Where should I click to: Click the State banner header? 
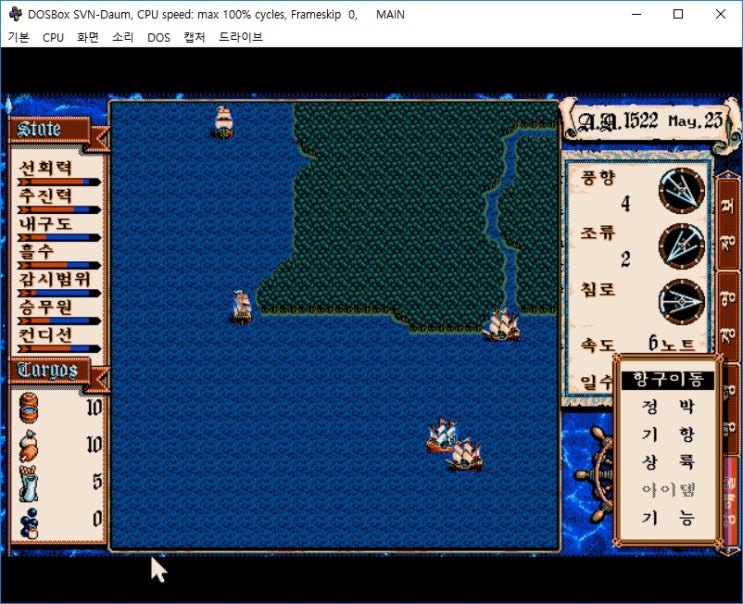(49, 129)
